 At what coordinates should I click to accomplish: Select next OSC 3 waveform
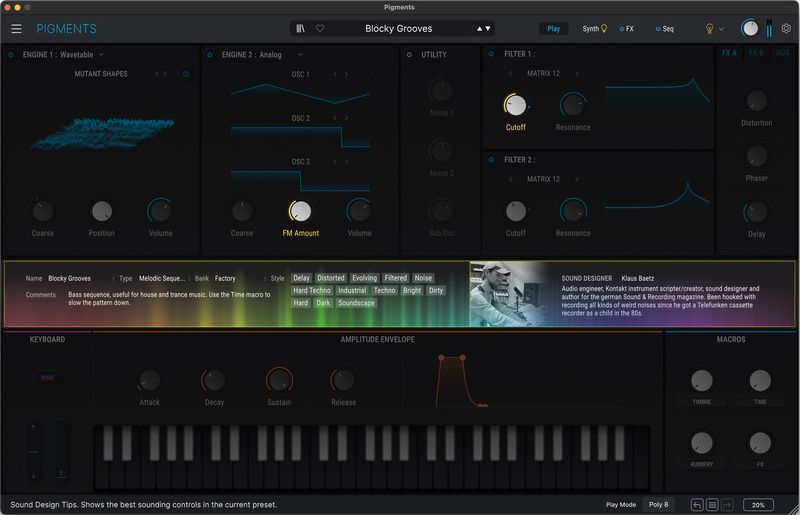(x=346, y=162)
